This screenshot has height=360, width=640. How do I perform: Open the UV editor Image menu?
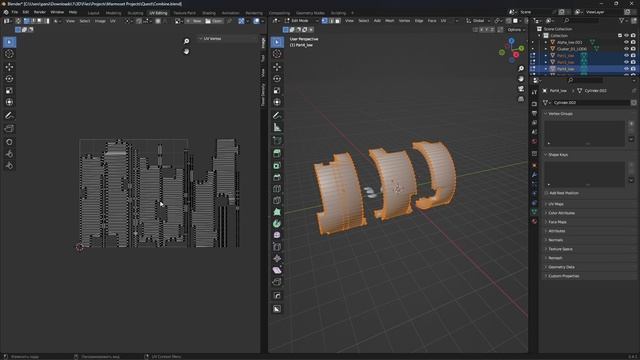pyautogui.click(x=100, y=21)
